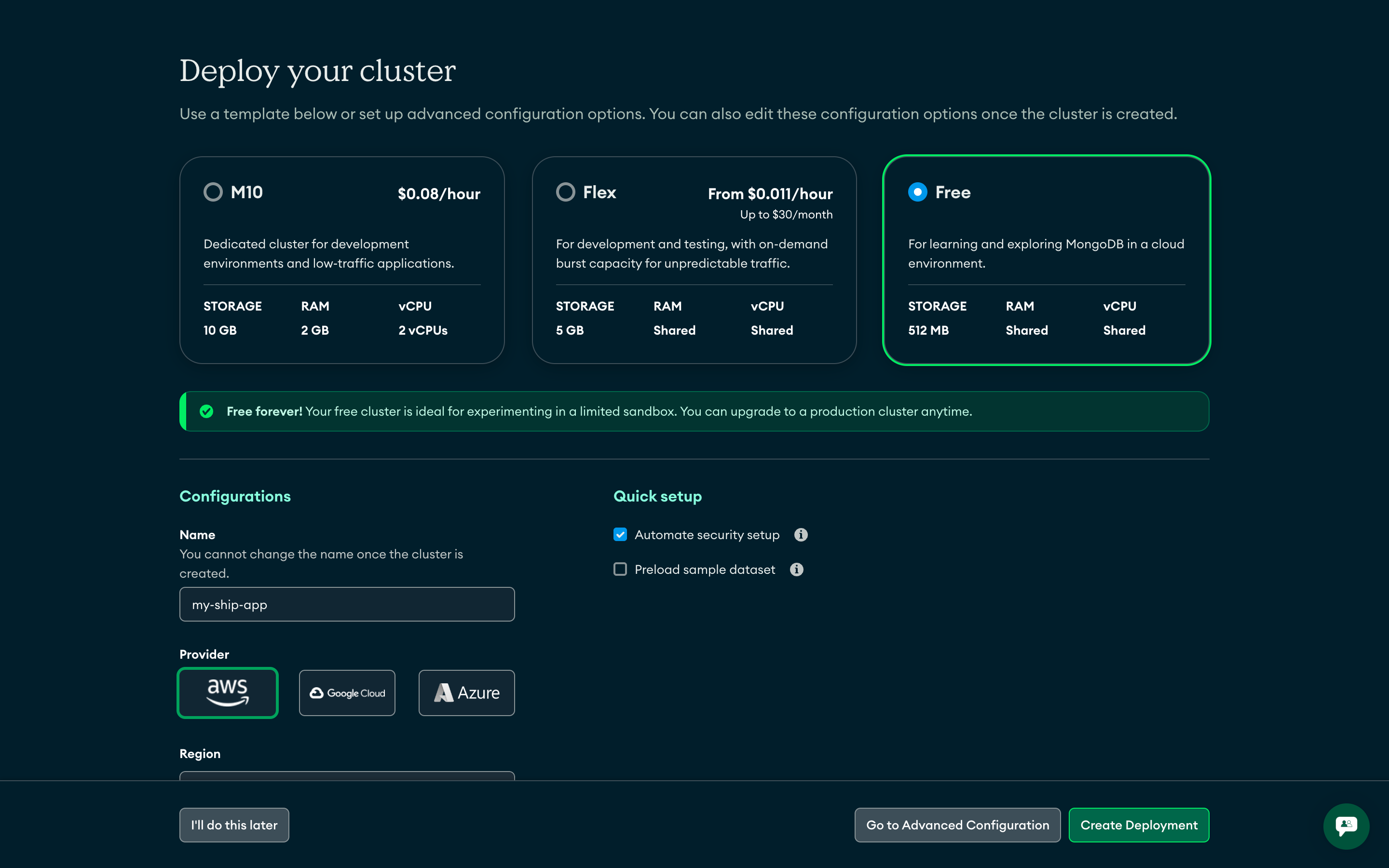Click the my-ship-app name field

coord(346,604)
